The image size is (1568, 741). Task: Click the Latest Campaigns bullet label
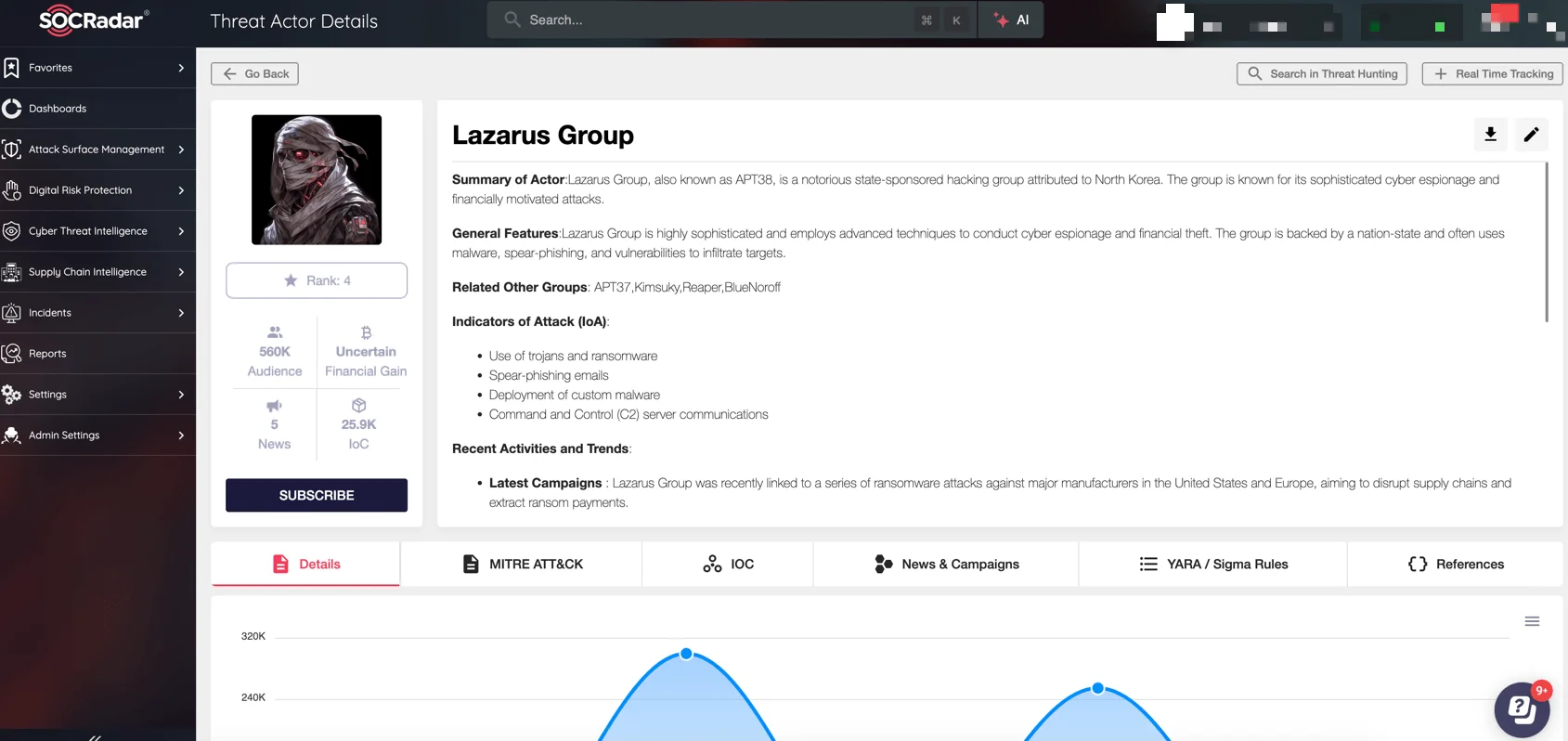point(546,483)
